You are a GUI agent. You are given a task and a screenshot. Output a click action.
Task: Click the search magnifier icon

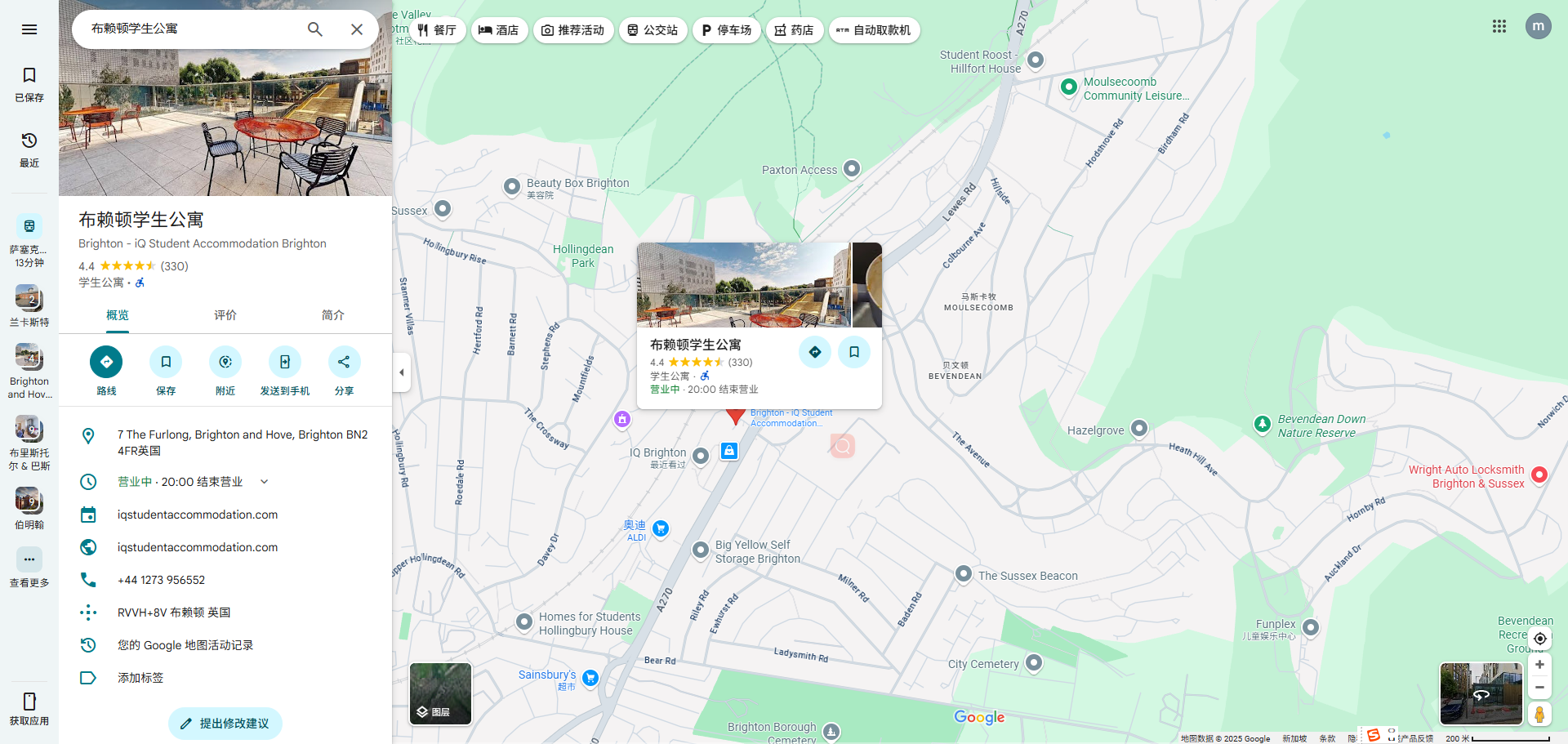click(x=314, y=29)
